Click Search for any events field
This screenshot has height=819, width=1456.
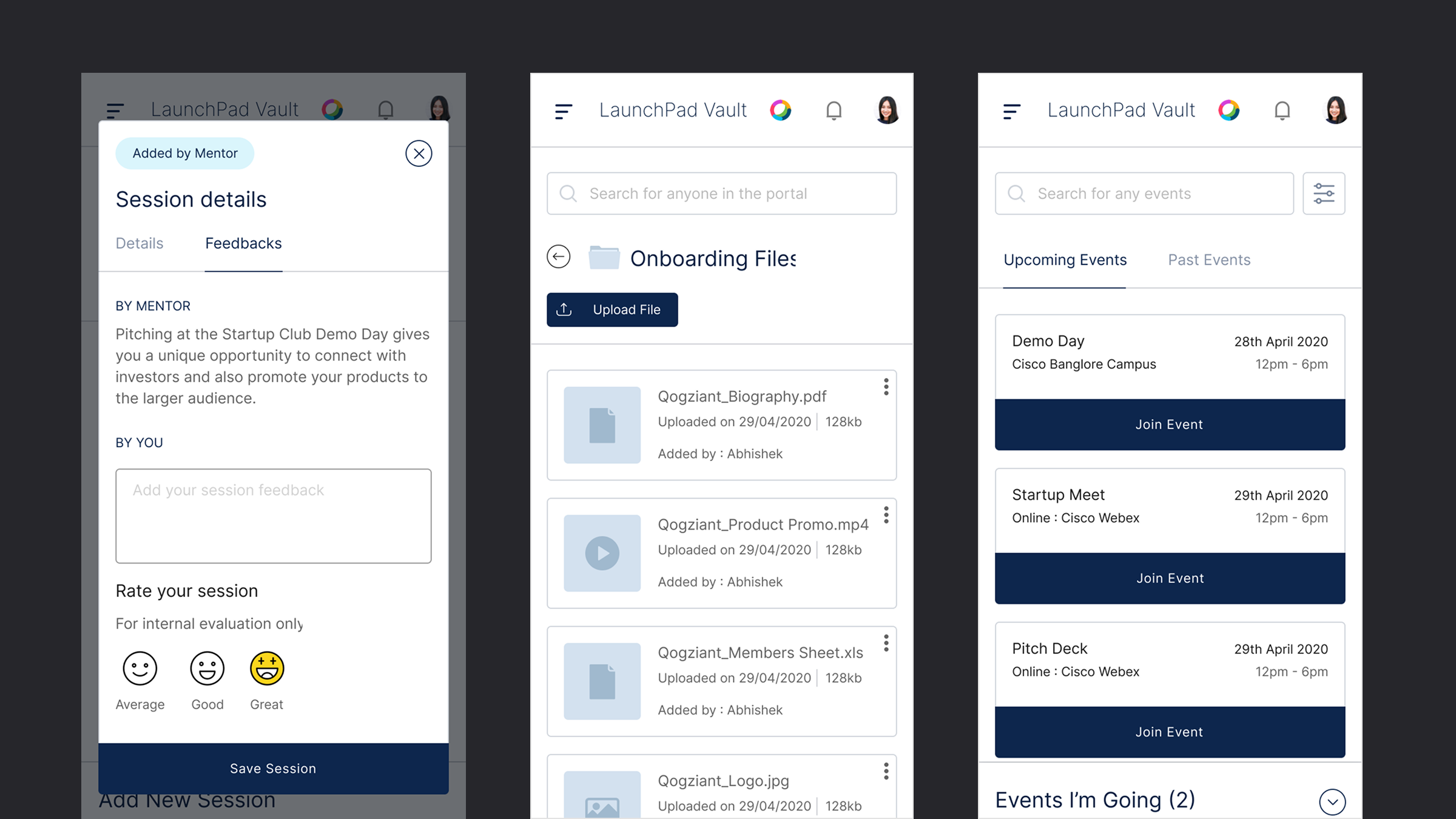tap(1144, 194)
